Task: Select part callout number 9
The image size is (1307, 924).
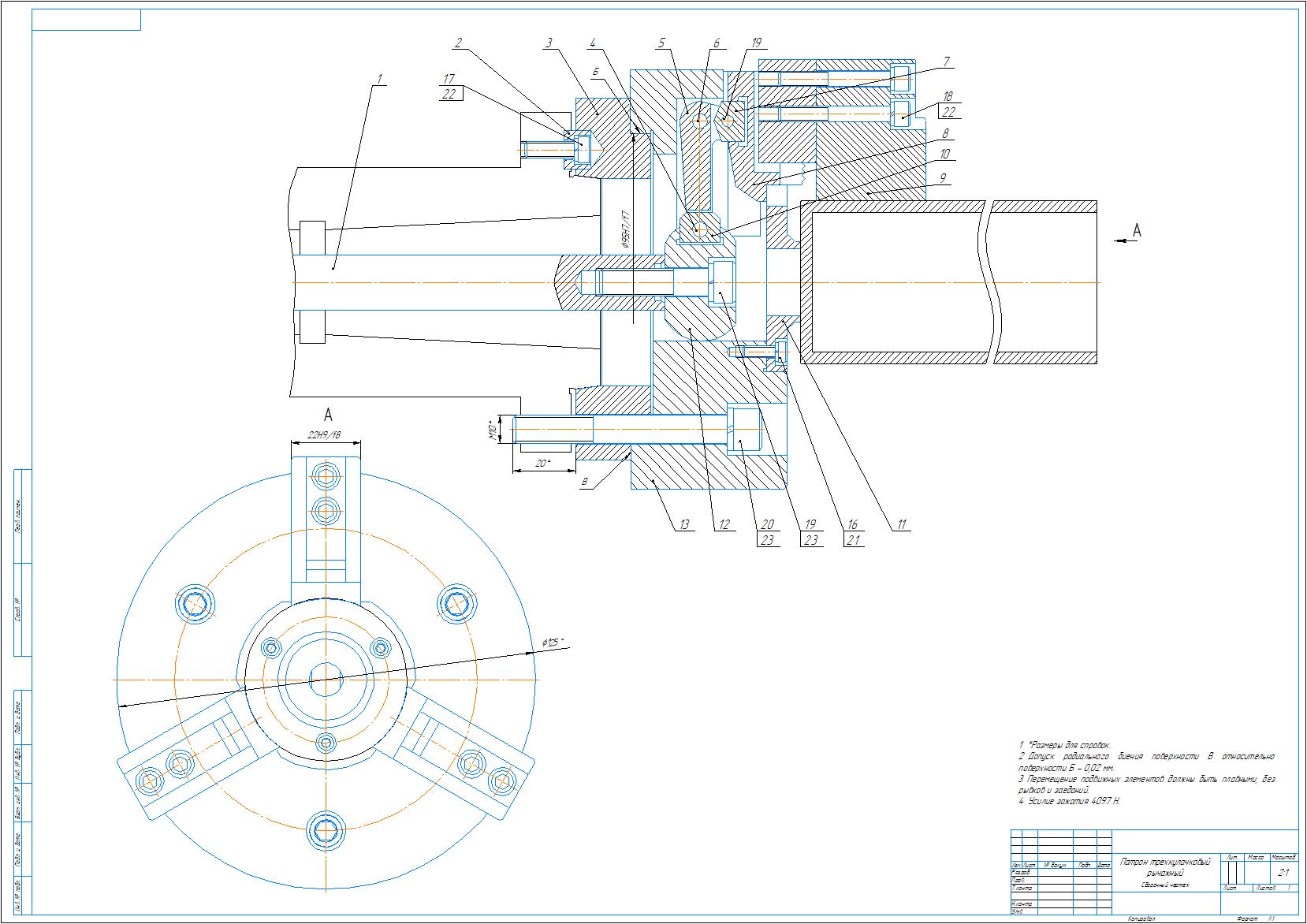Action: [x=943, y=178]
